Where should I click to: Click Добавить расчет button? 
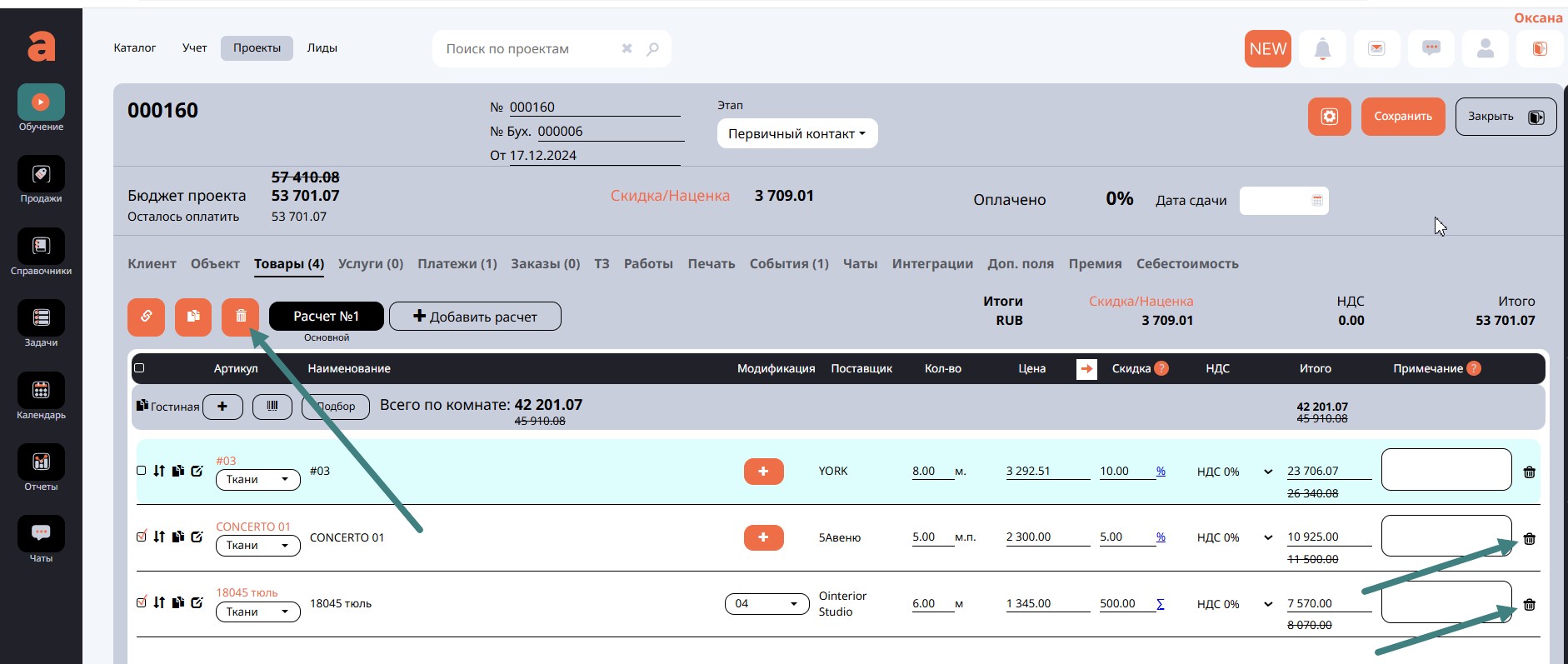coord(475,317)
